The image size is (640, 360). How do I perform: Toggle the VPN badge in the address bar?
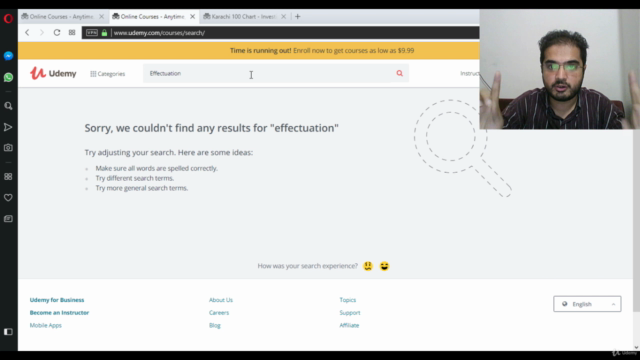(92, 33)
